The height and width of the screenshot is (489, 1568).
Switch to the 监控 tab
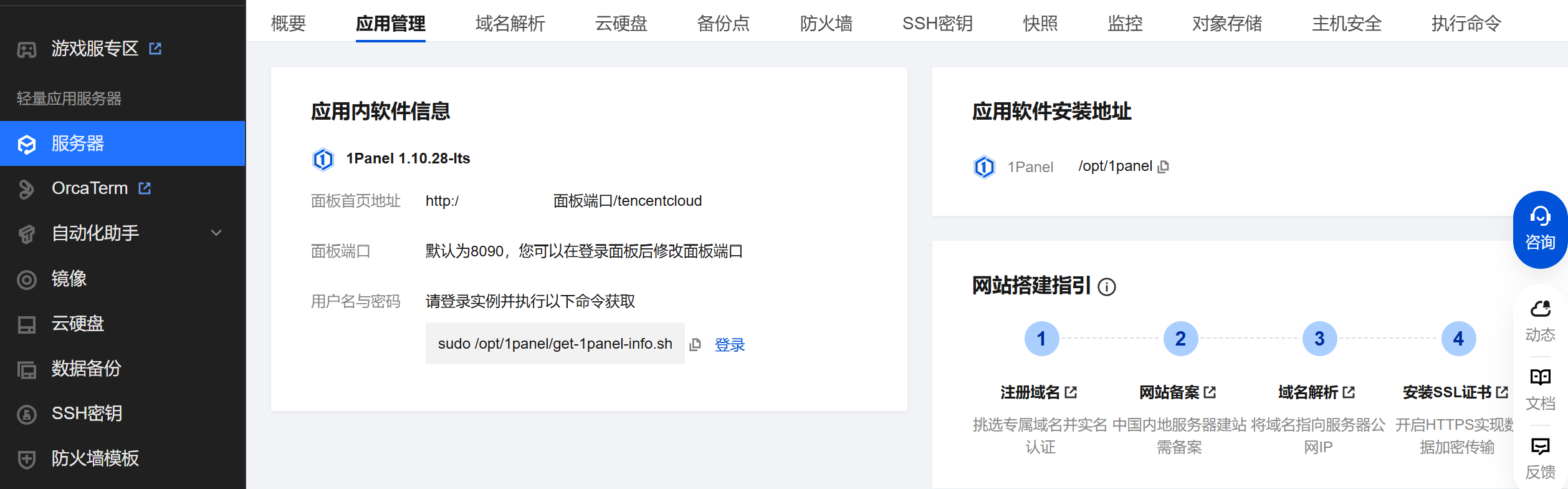click(x=1126, y=24)
